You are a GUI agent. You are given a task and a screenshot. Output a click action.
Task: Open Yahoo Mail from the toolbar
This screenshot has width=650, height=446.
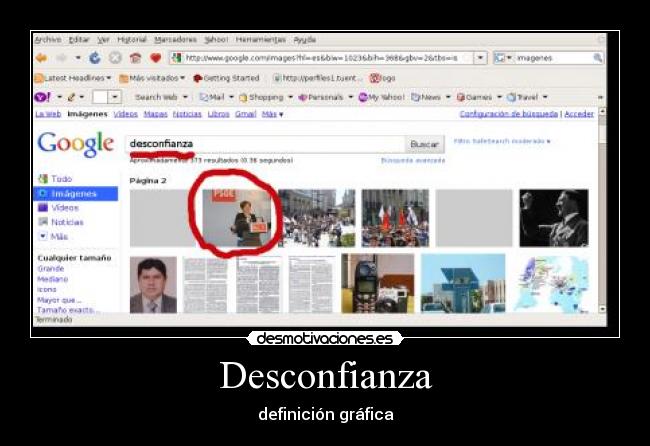click(212, 97)
